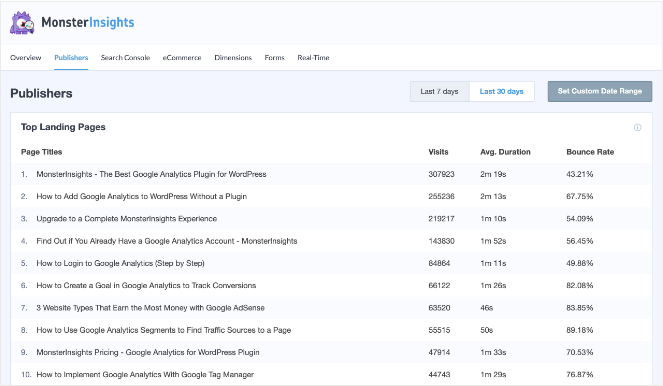Click the visits value 84864
The image size is (663, 386).
click(439, 263)
